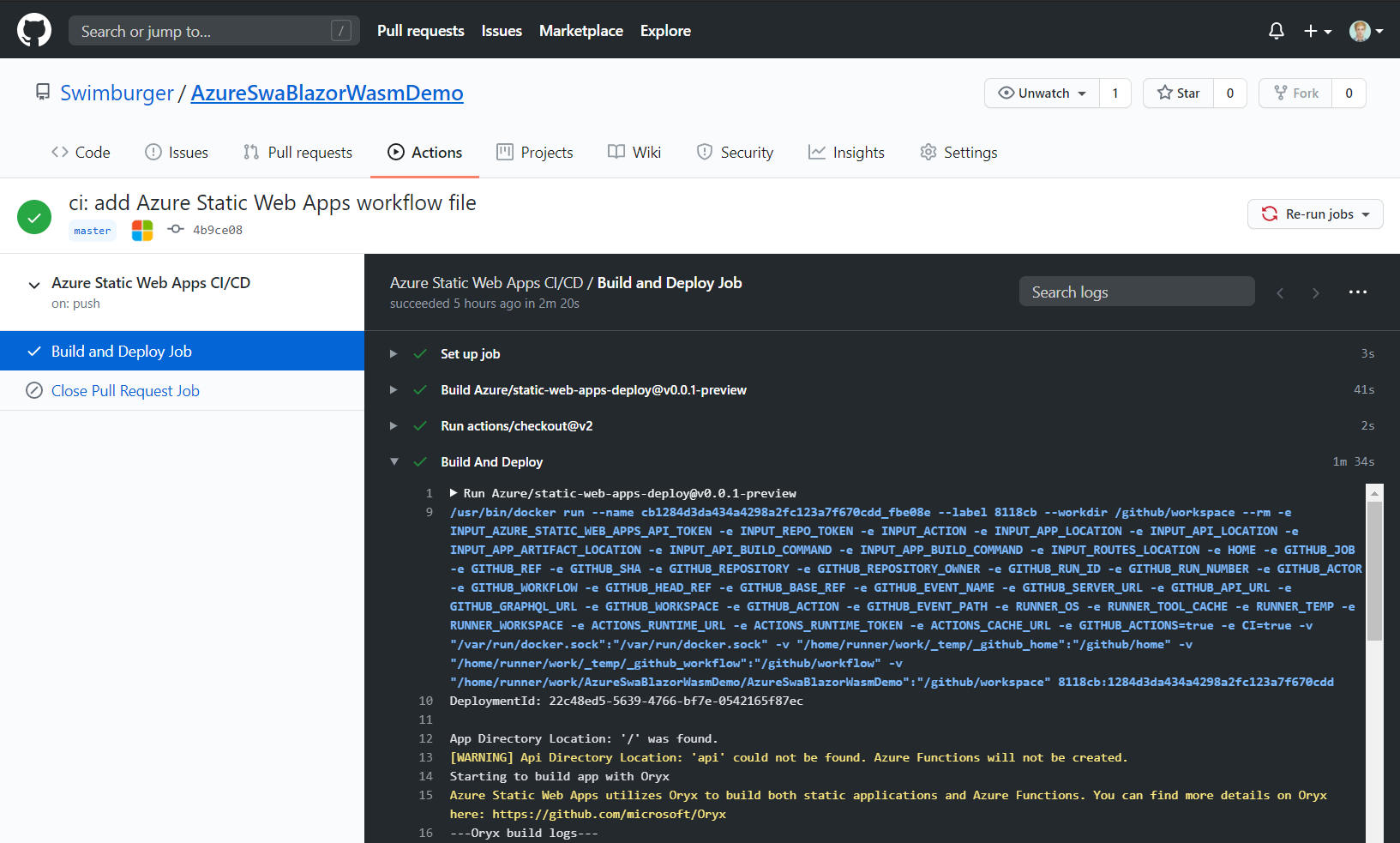The height and width of the screenshot is (843, 1400).
Task: Open the GitHub home logo
Action: coord(34,30)
